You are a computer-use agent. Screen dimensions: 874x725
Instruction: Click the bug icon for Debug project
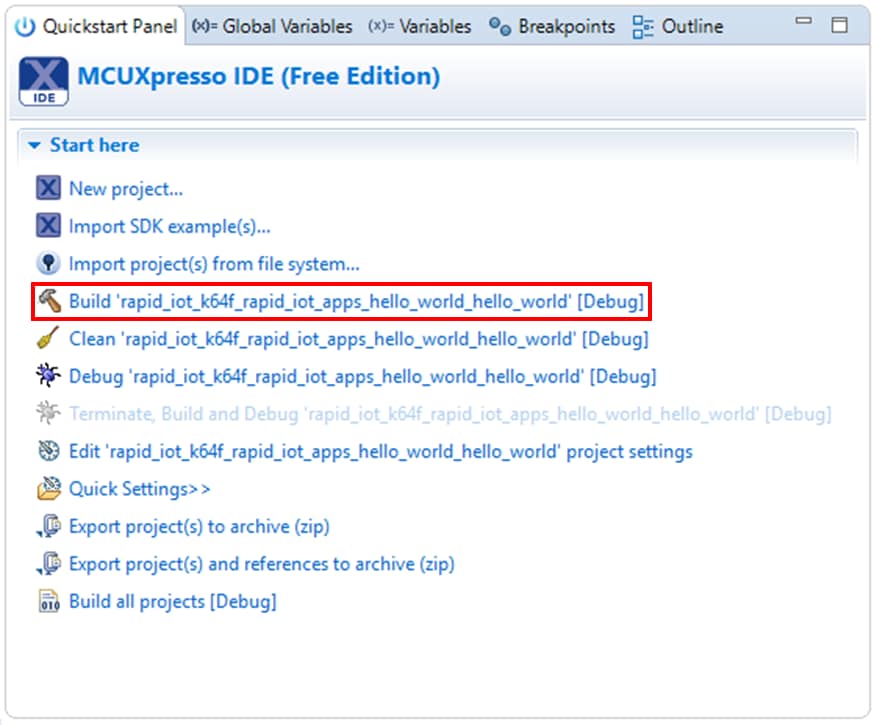pos(48,377)
